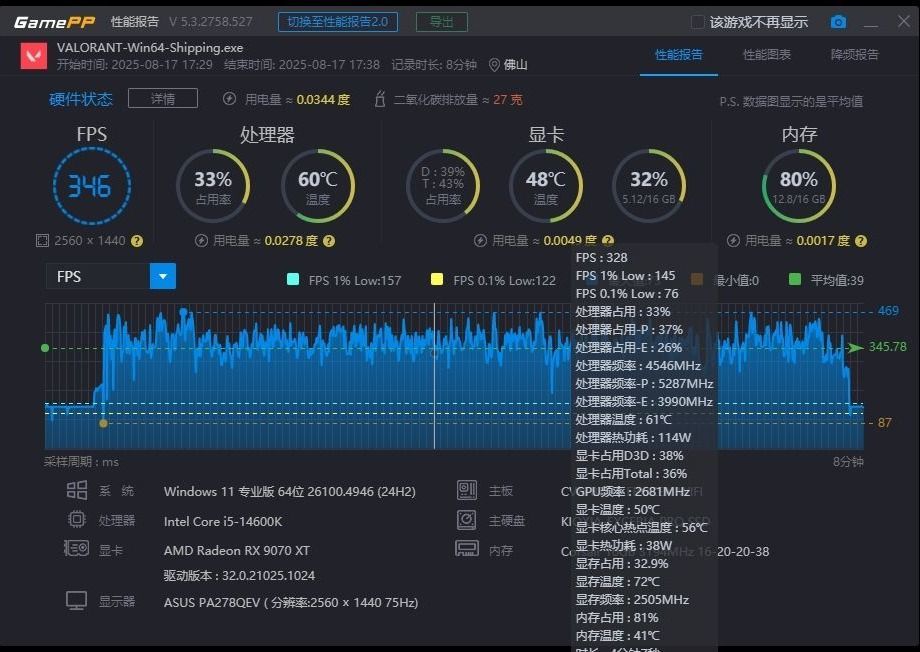Click the 显卡 graphics card icon
The height and width of the screenshot is (652, 920).
[76, 549]
